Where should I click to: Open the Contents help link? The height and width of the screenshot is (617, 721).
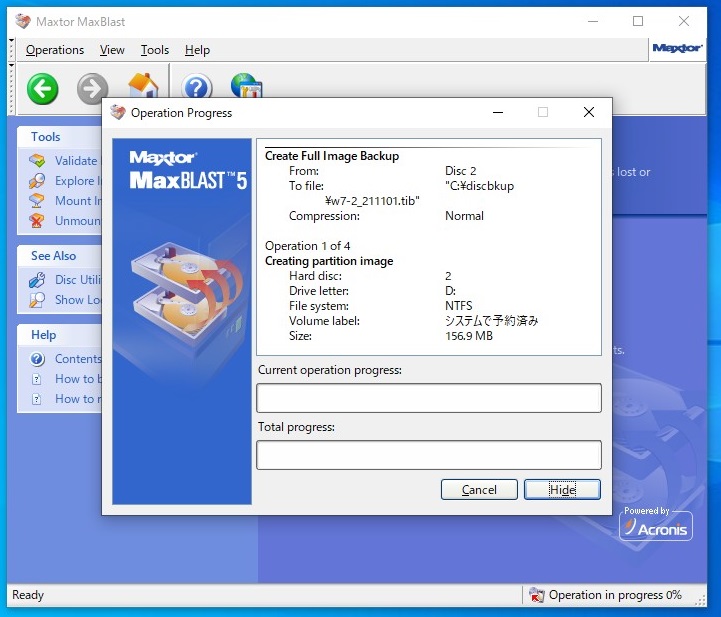(78, 359)
